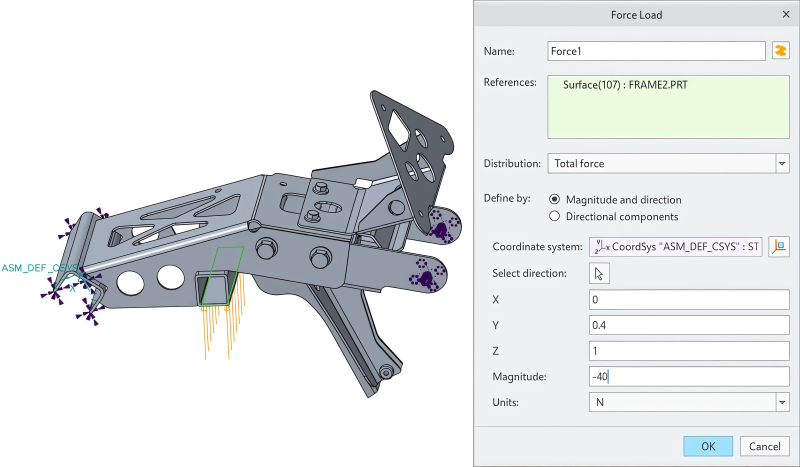
Task: Close the Force Load dialog
Action: tap(784, 15)
